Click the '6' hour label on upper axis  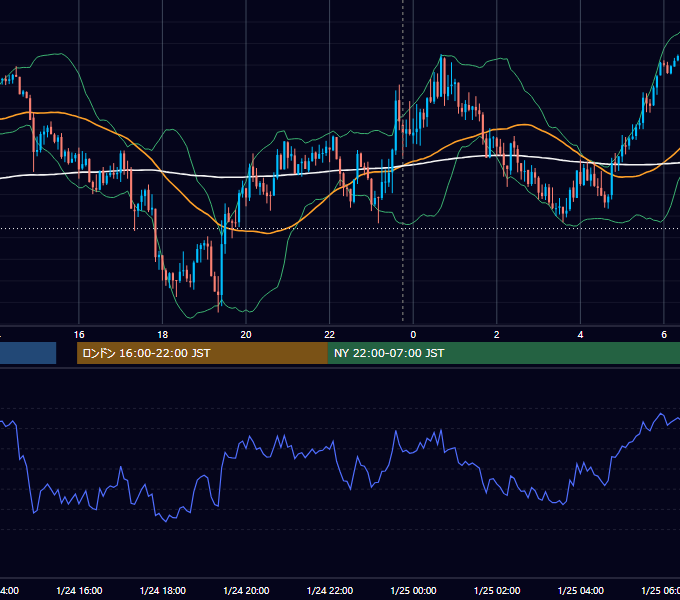(664, 335)
